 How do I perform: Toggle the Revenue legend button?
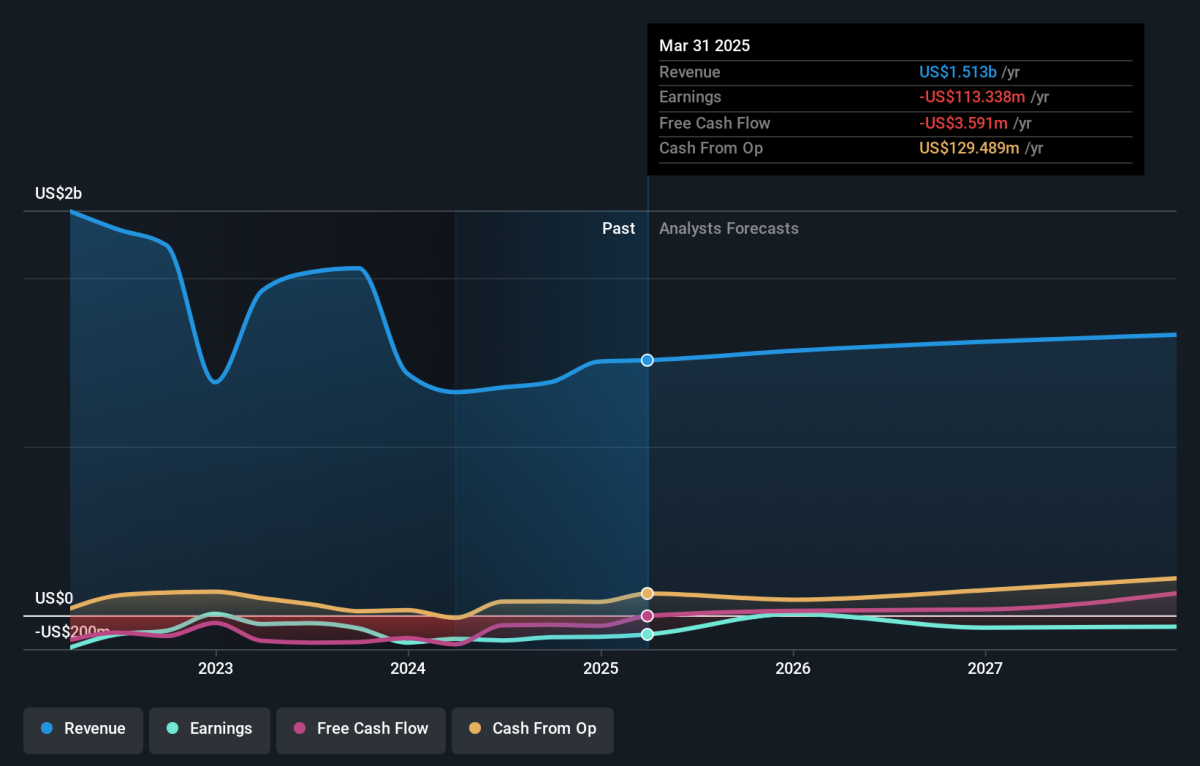point(84,729)
